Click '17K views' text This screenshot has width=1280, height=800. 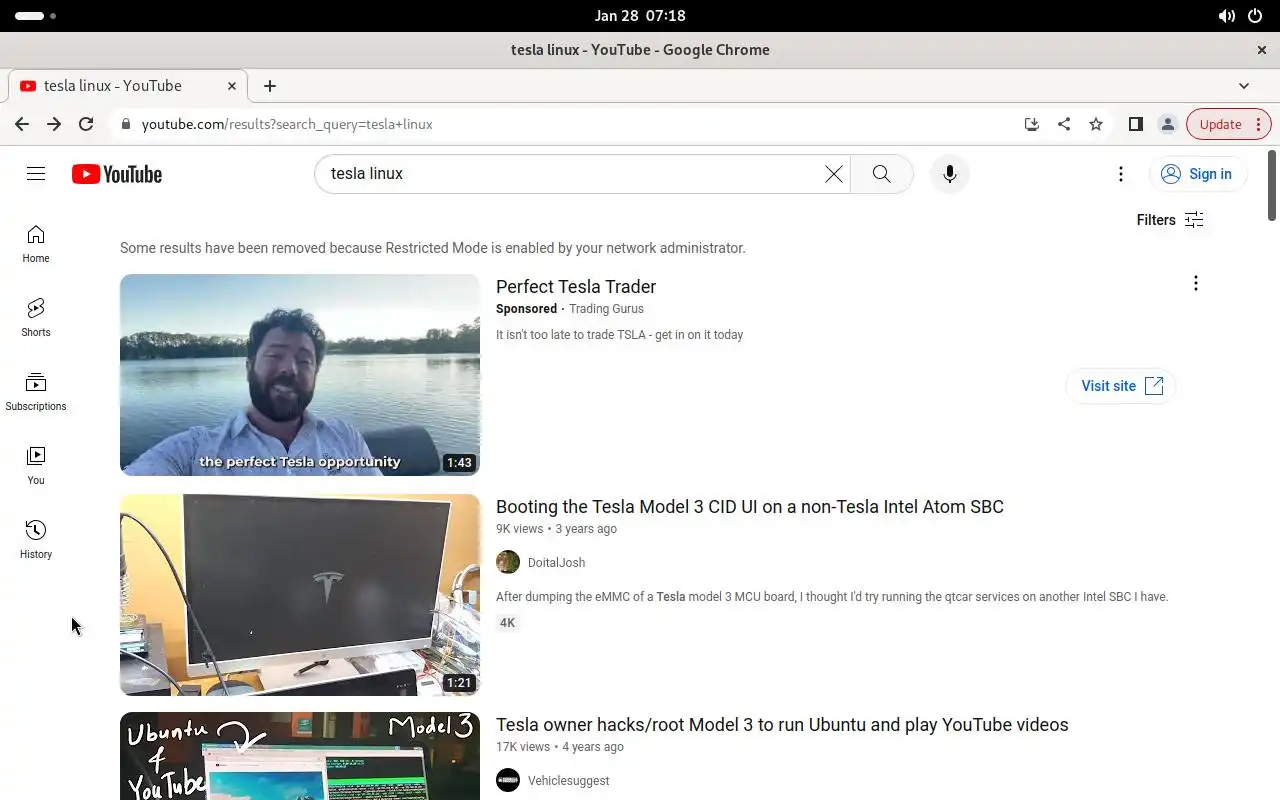coord(523,747)
